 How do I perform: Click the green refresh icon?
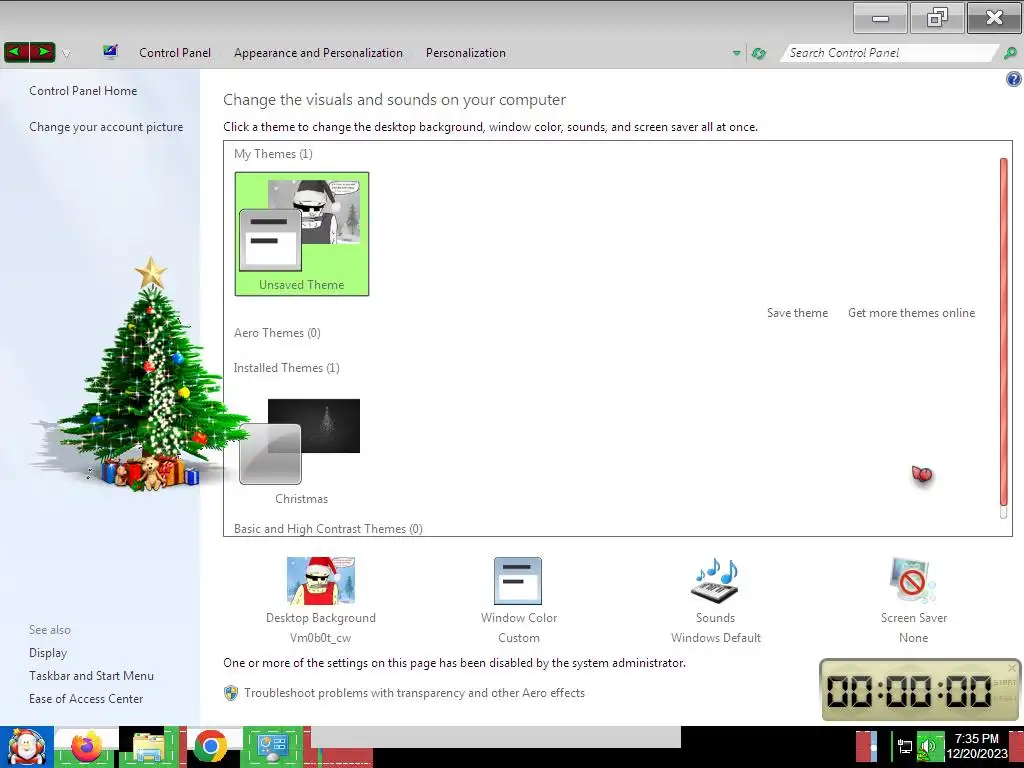tap(758, 53)
